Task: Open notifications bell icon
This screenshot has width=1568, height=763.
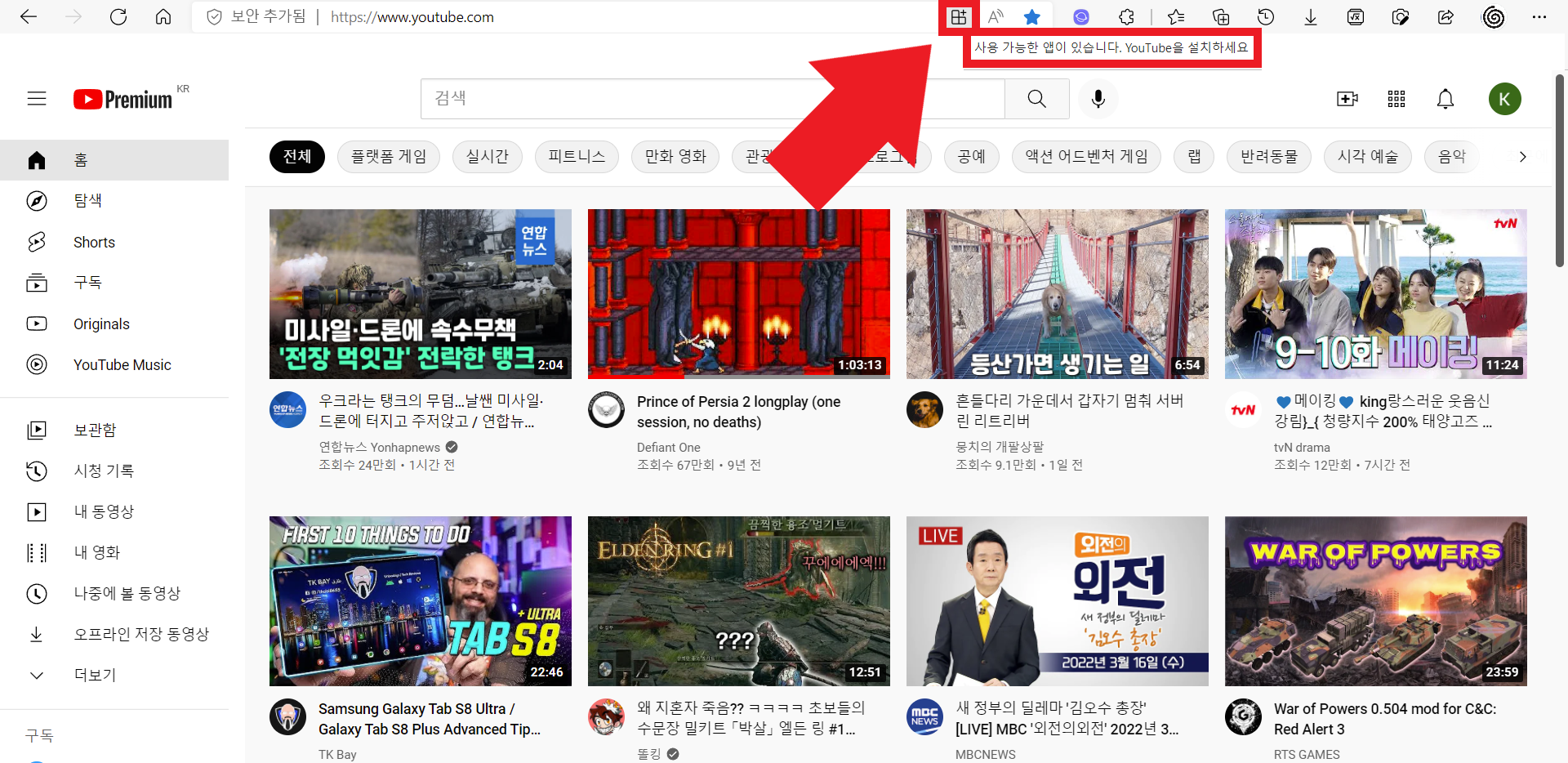Action: [1445, 99]
